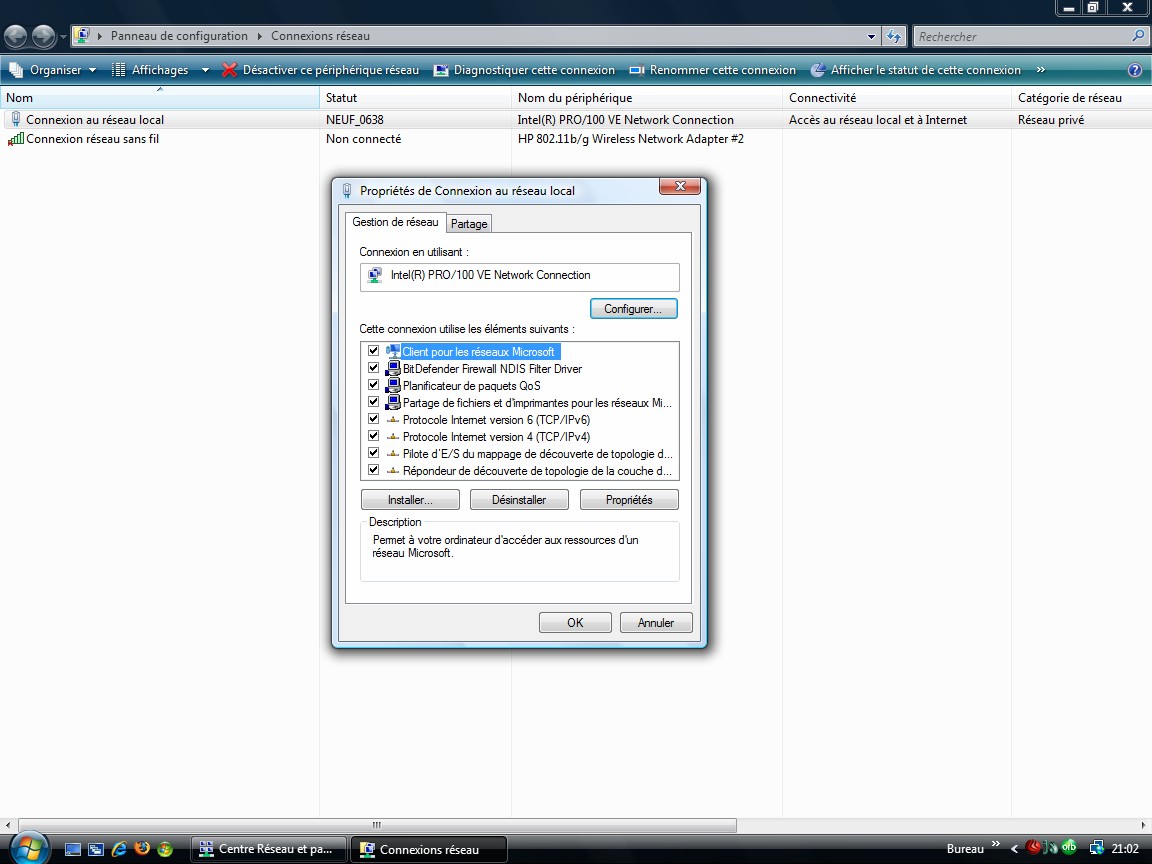
Task: Sort by Nom du périphérique column
Action: pyautogui.click(x=647, y=98)
